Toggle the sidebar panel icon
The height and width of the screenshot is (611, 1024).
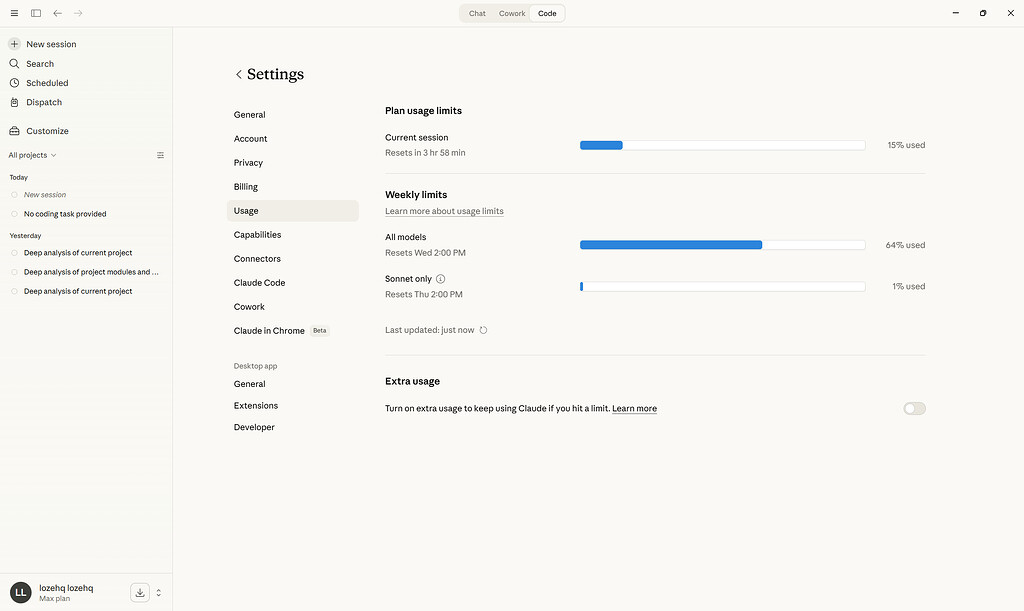(x=36, y=13)
